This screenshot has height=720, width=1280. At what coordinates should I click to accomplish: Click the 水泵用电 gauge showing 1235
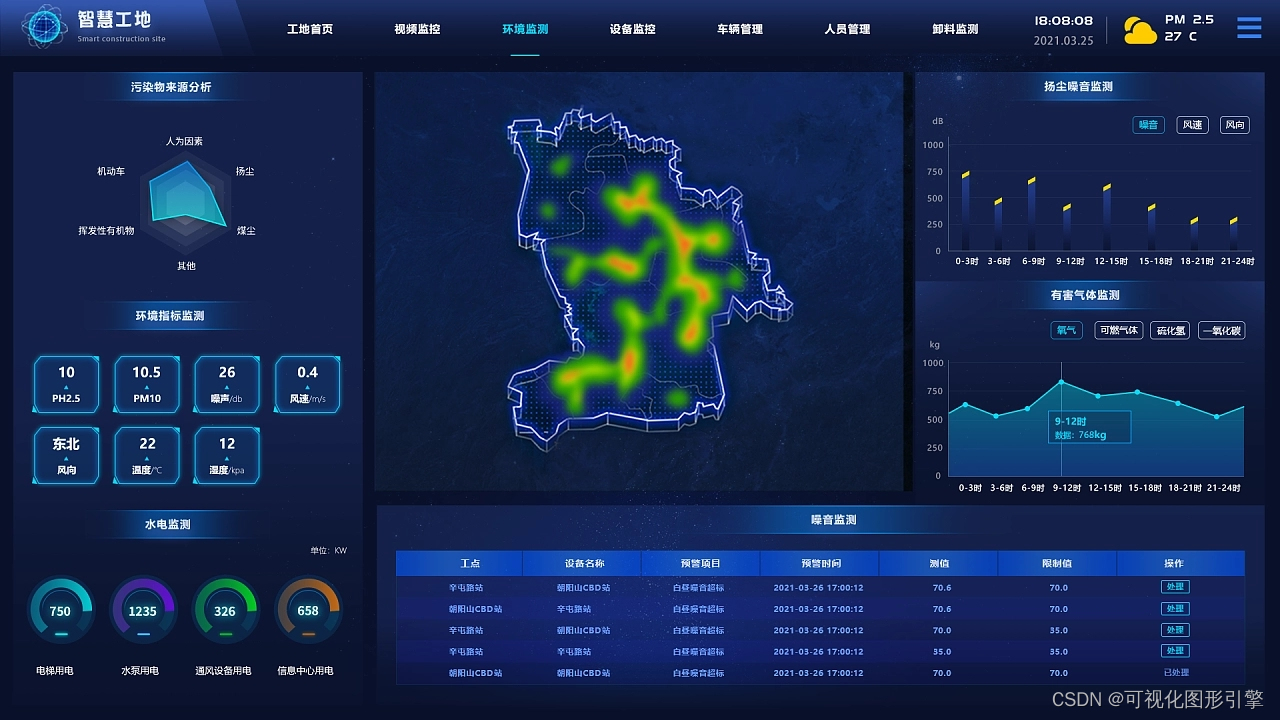[143, 610]
